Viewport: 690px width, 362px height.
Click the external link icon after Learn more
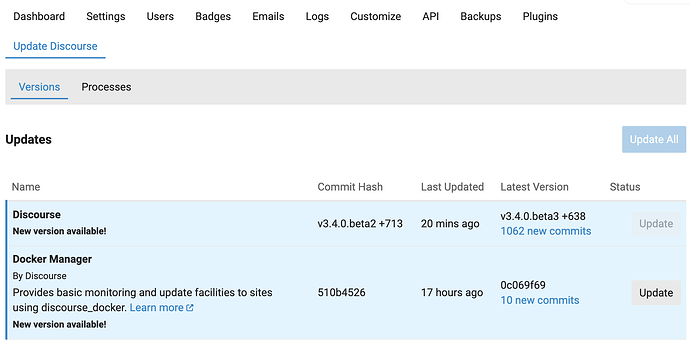coord(190,307)
